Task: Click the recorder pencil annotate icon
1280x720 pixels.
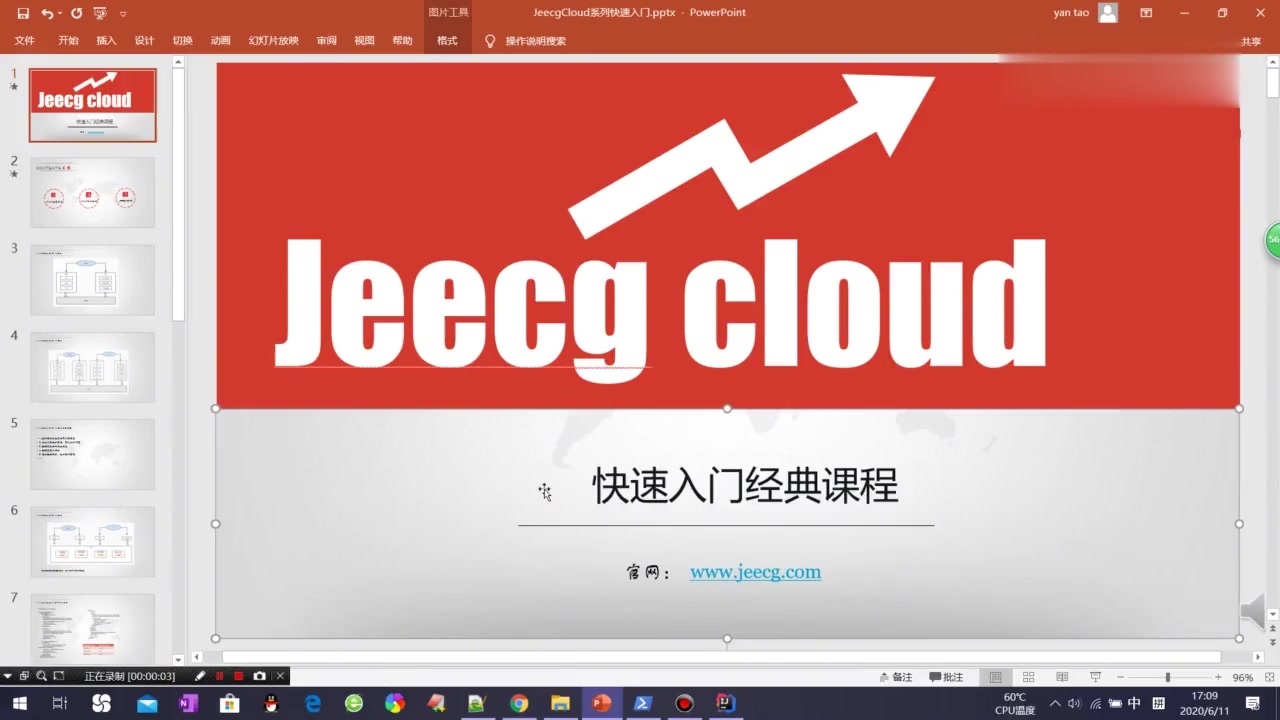Action: (200, 676)
